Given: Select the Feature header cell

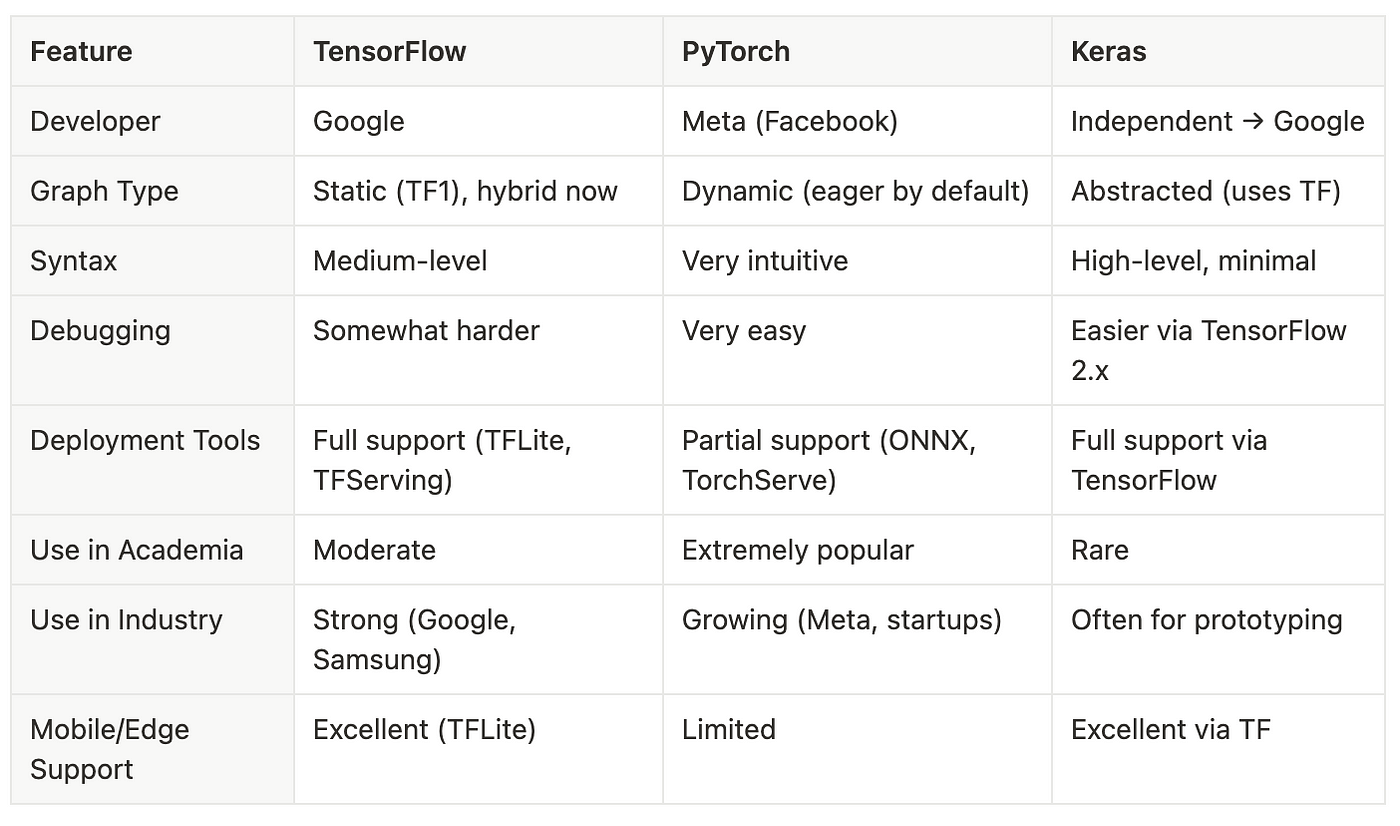Looking at the screenshot, I should pos(152,51).
